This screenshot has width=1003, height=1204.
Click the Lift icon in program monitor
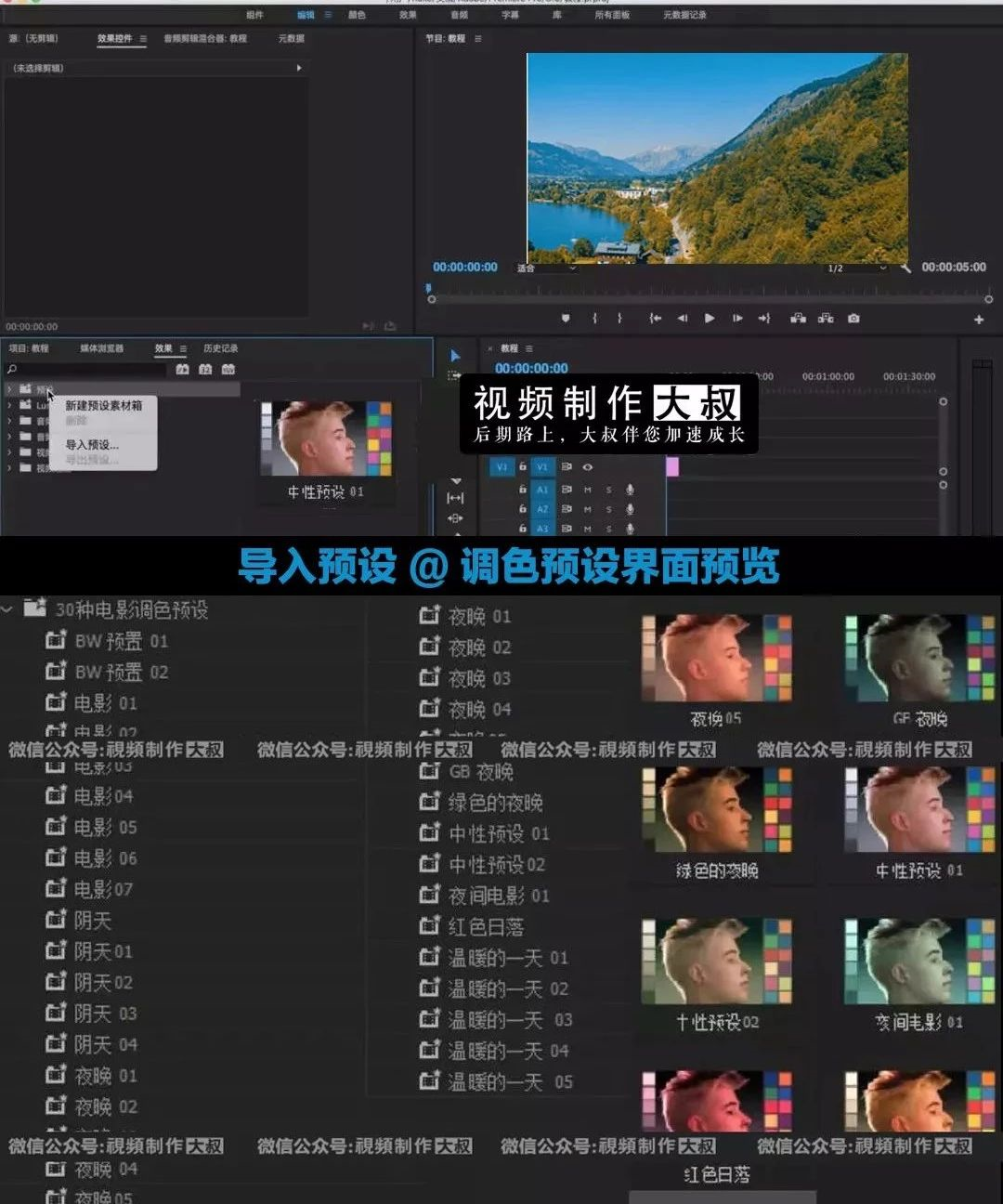click(x=798, y=318)
